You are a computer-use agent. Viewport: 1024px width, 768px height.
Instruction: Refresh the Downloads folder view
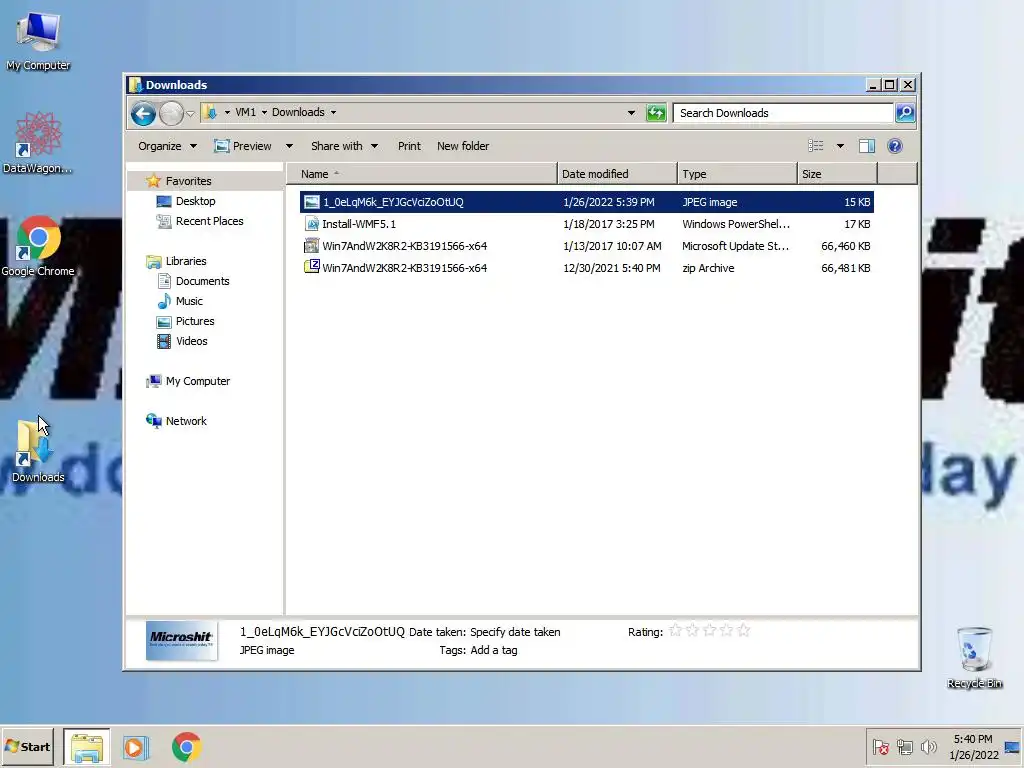656,113
